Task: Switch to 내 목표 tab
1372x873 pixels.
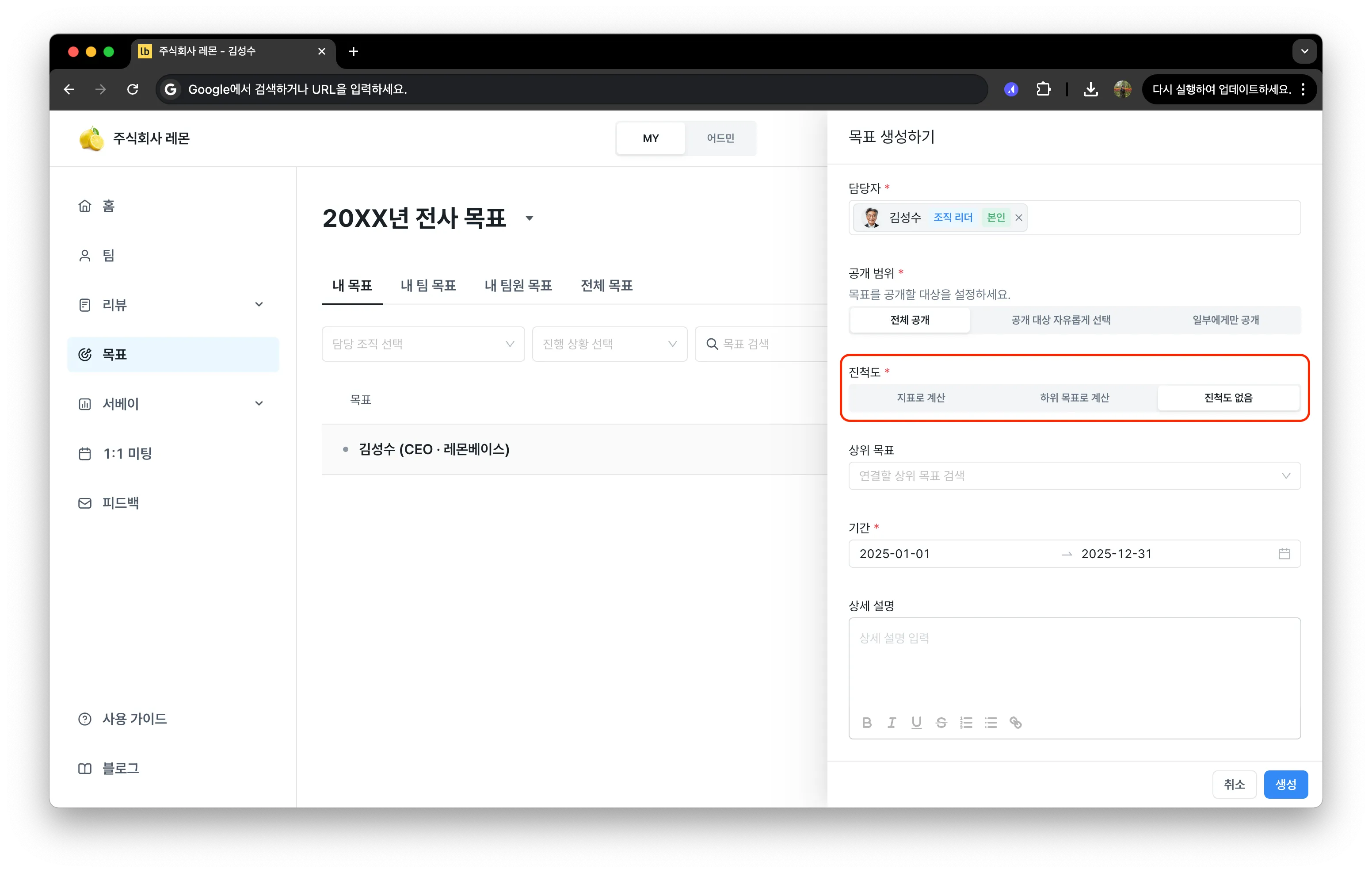Action: [352, 286]
